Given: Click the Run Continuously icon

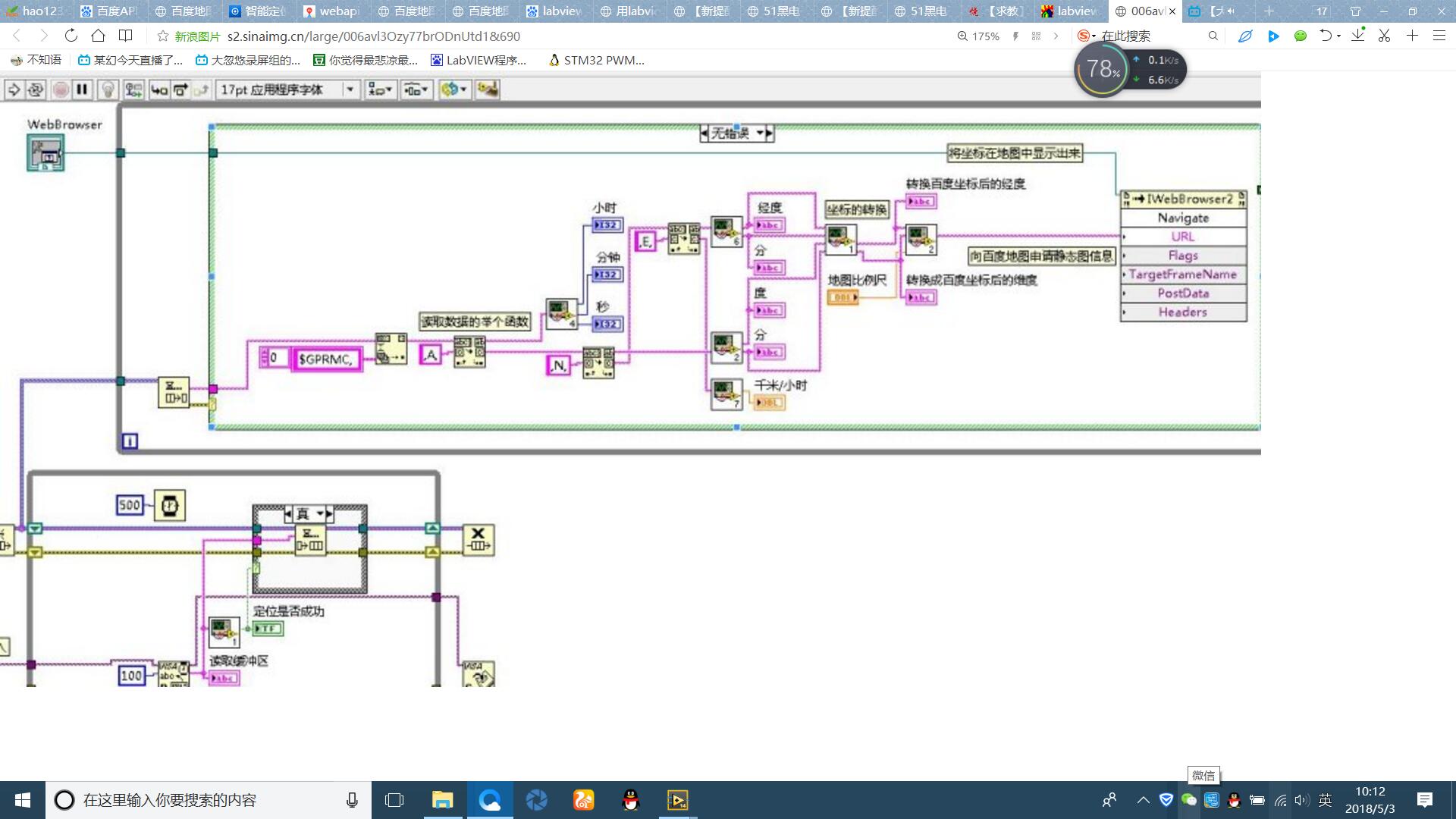Looking at the screenshot, I should 36,89.
